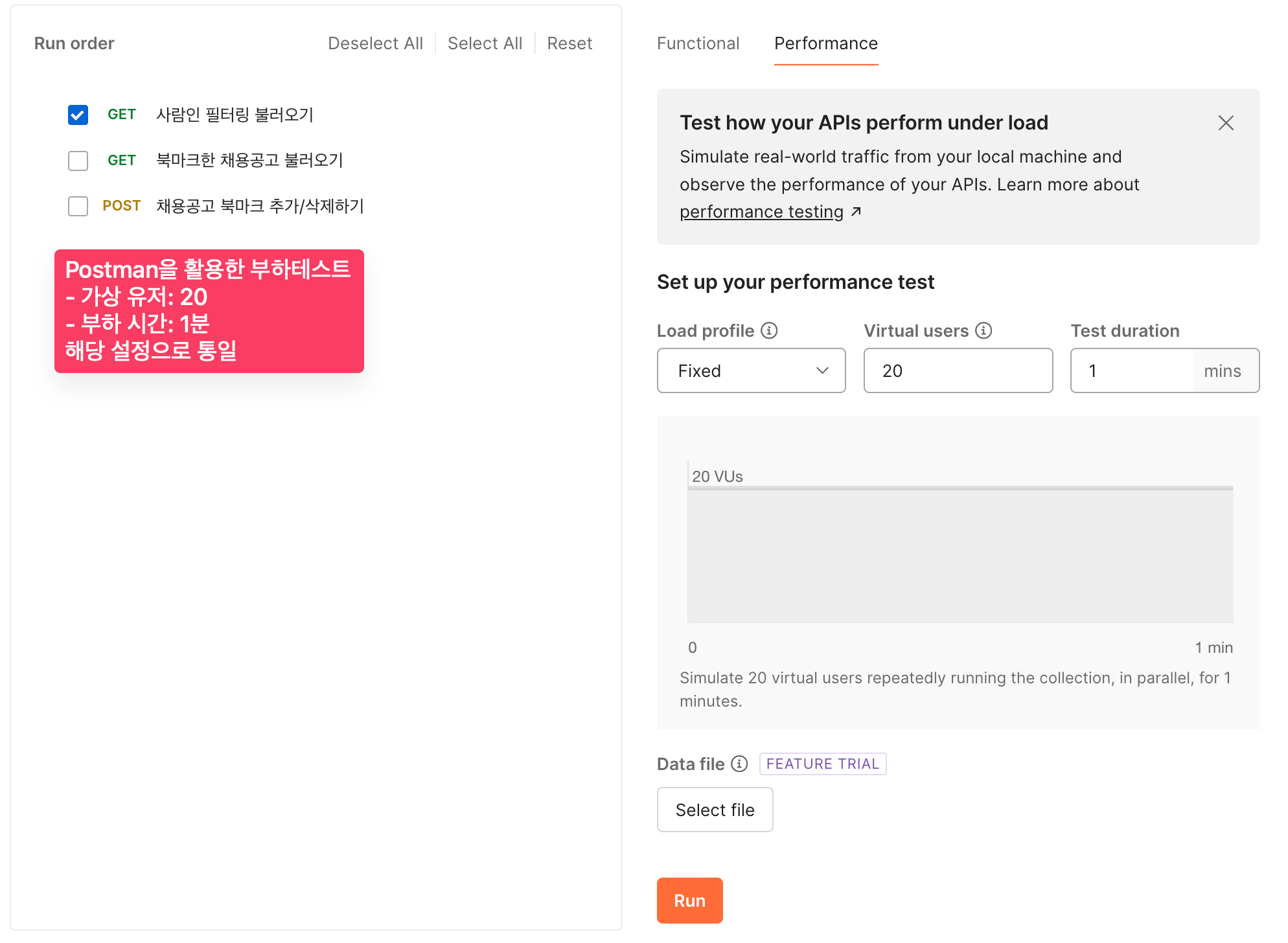Click the Select file button for Data file

click(716, 810)
